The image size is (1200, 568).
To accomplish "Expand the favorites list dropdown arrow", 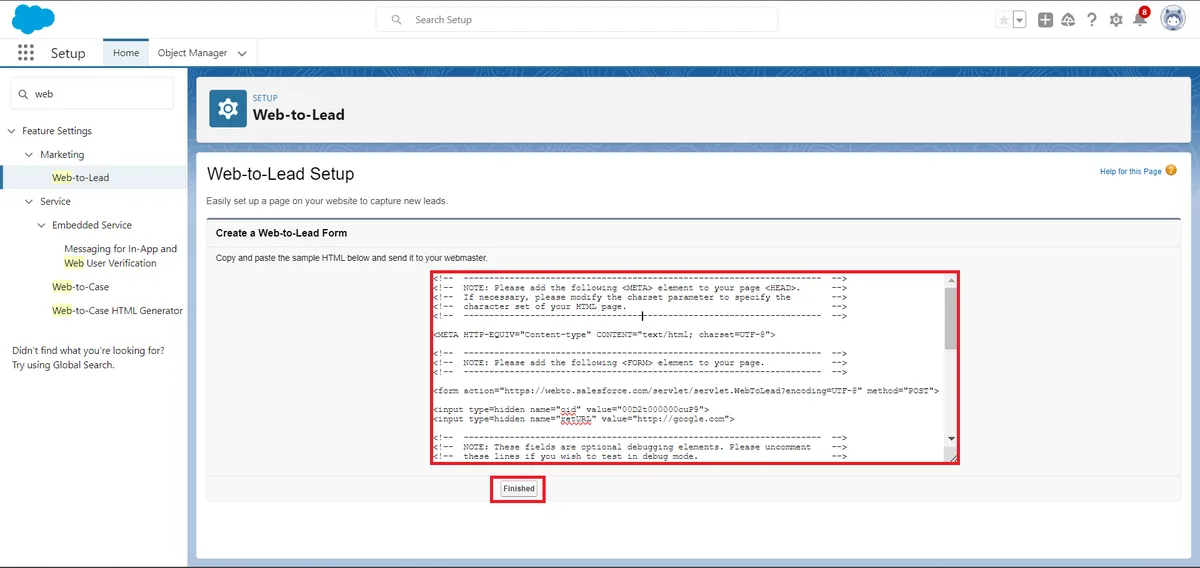I will (x=1019, y=20).
